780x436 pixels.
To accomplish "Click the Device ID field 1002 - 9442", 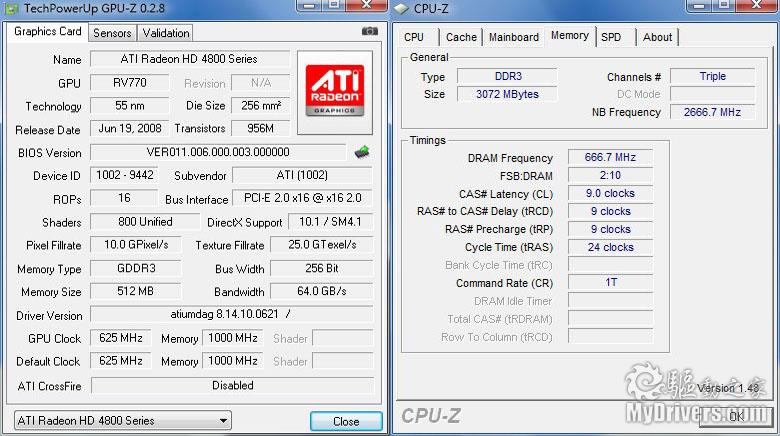I will tap(124, 175).
